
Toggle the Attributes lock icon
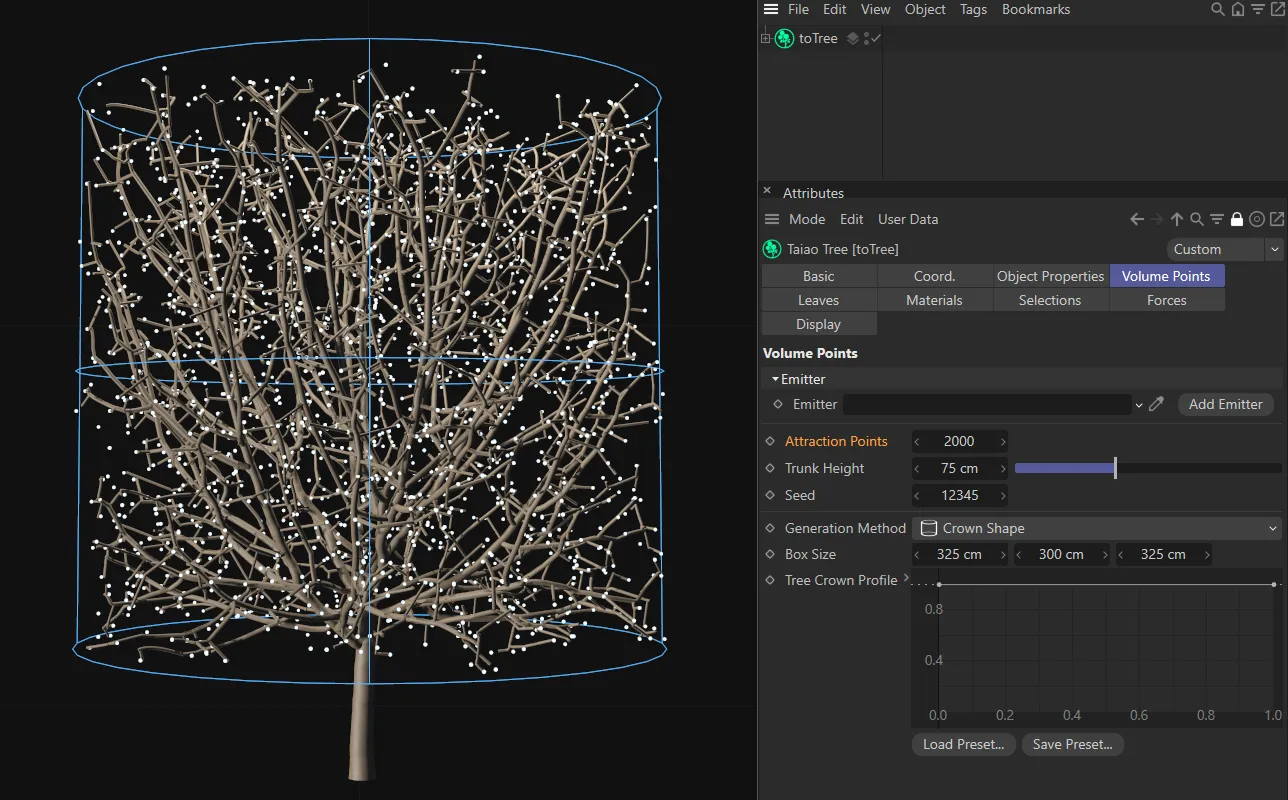[x=1237, y=219]
